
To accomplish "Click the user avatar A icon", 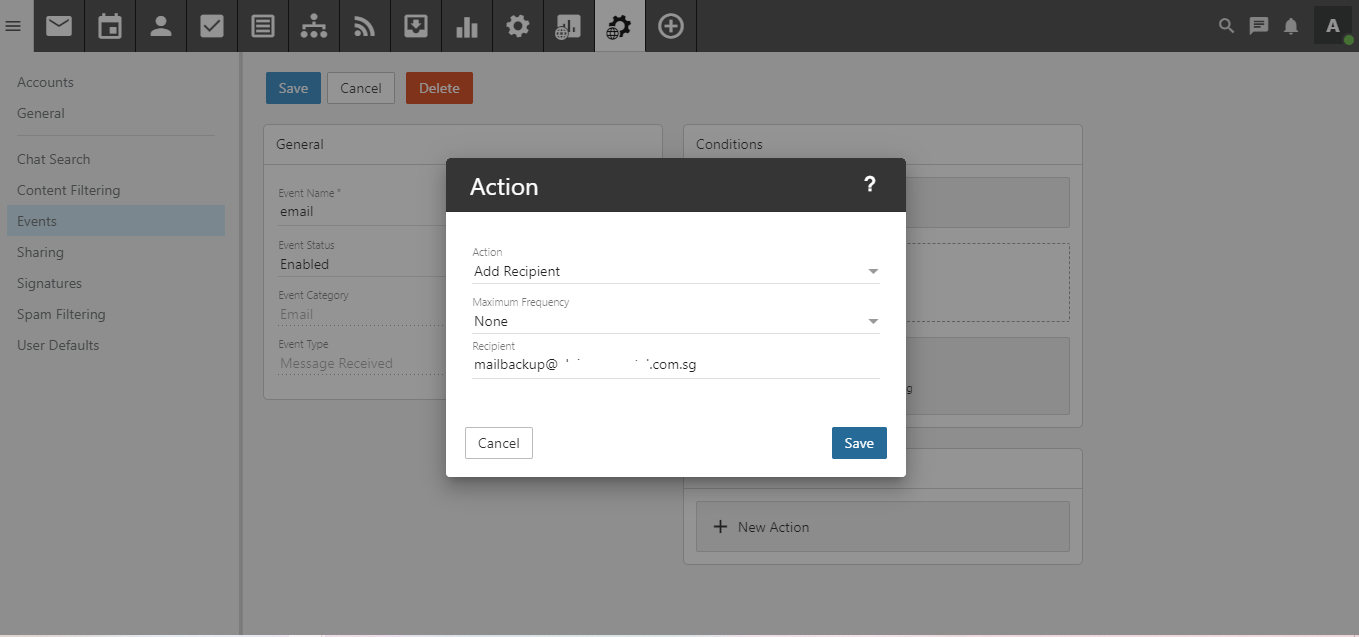I will [x=1332, y=26].
